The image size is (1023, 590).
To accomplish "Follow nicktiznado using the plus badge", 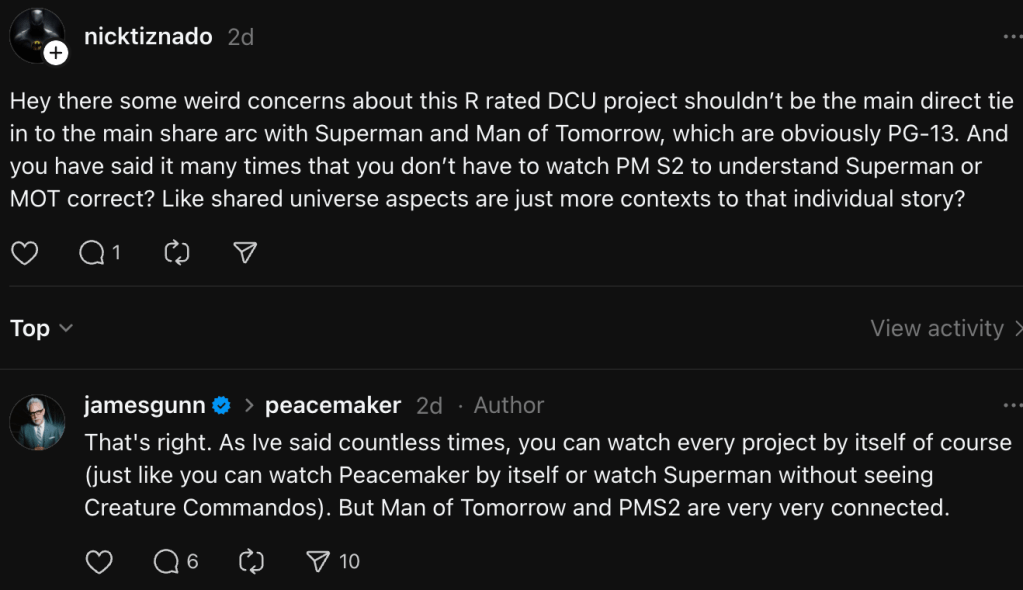I will point(56,53).
